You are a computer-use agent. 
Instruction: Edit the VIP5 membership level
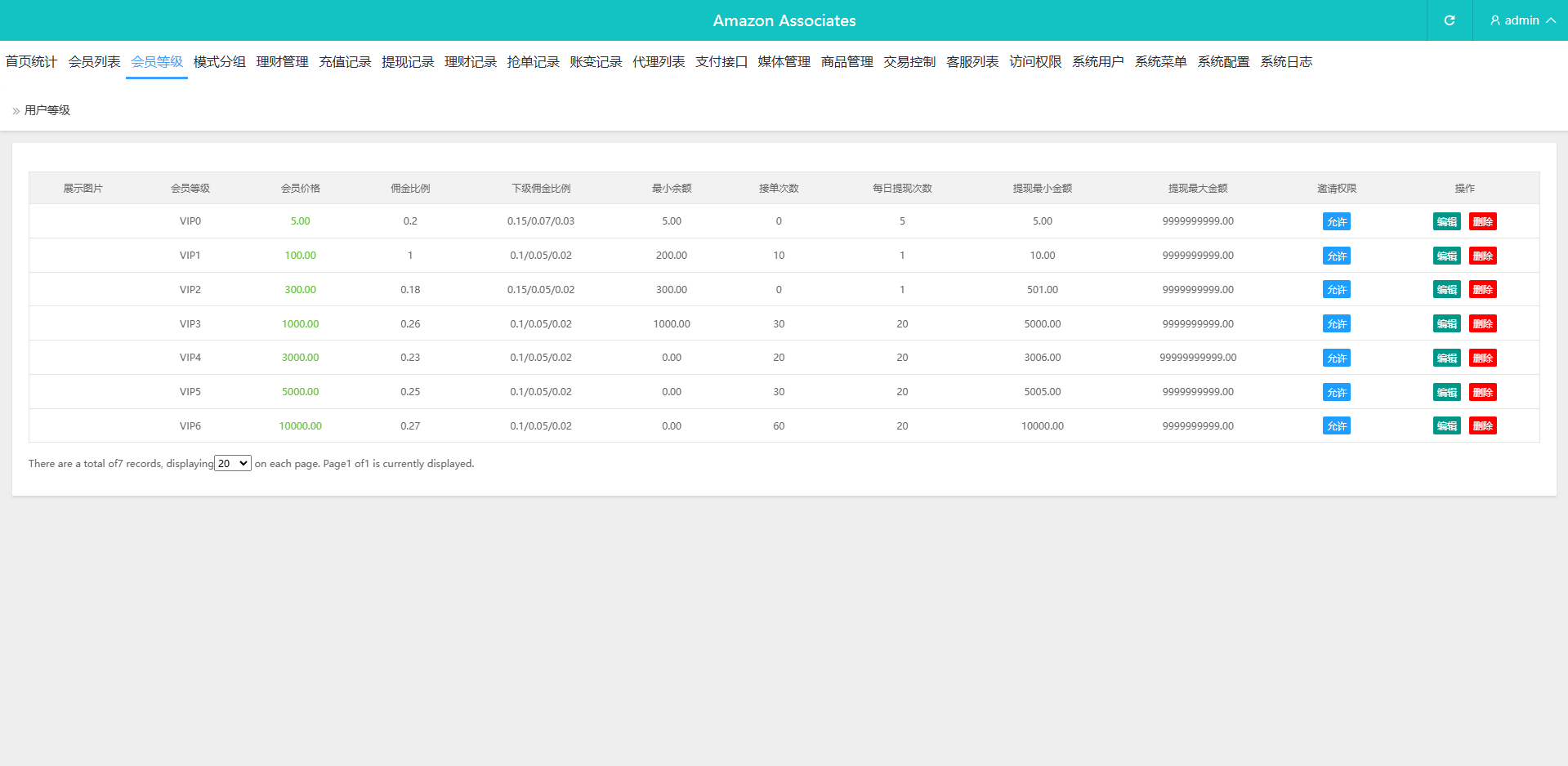(1446, 392)
